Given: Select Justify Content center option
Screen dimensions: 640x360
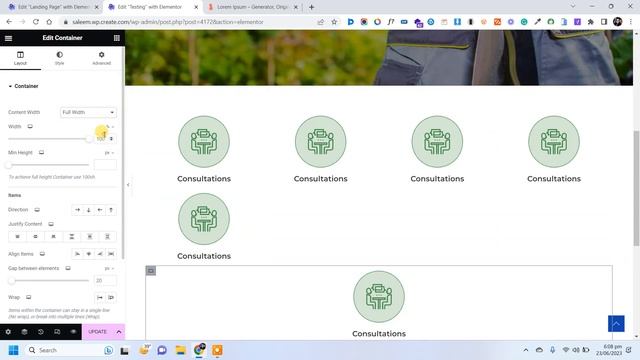Looking at the screenshot, I should [35, 237].
